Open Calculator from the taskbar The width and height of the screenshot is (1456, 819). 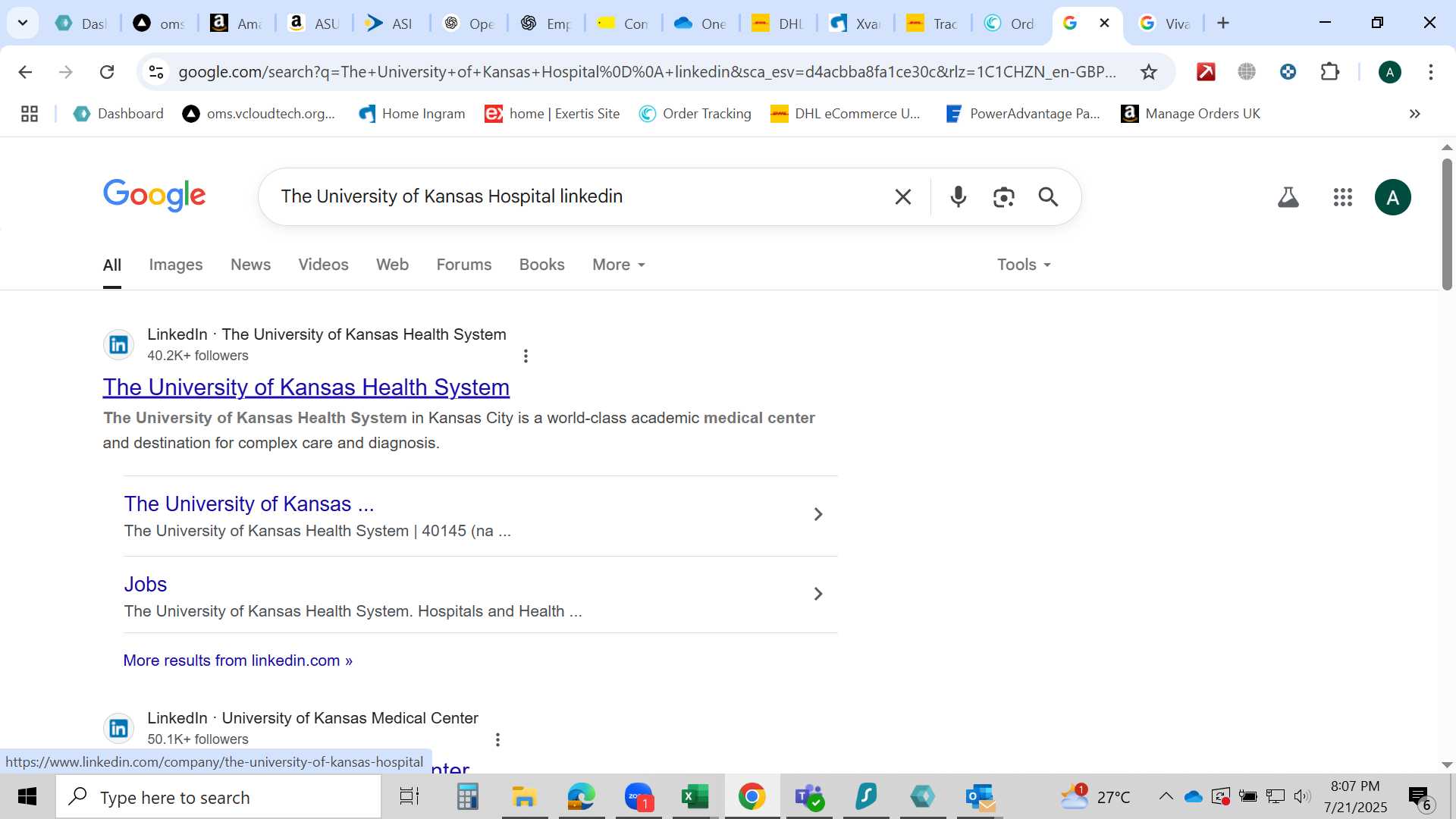tap(467, 796)
